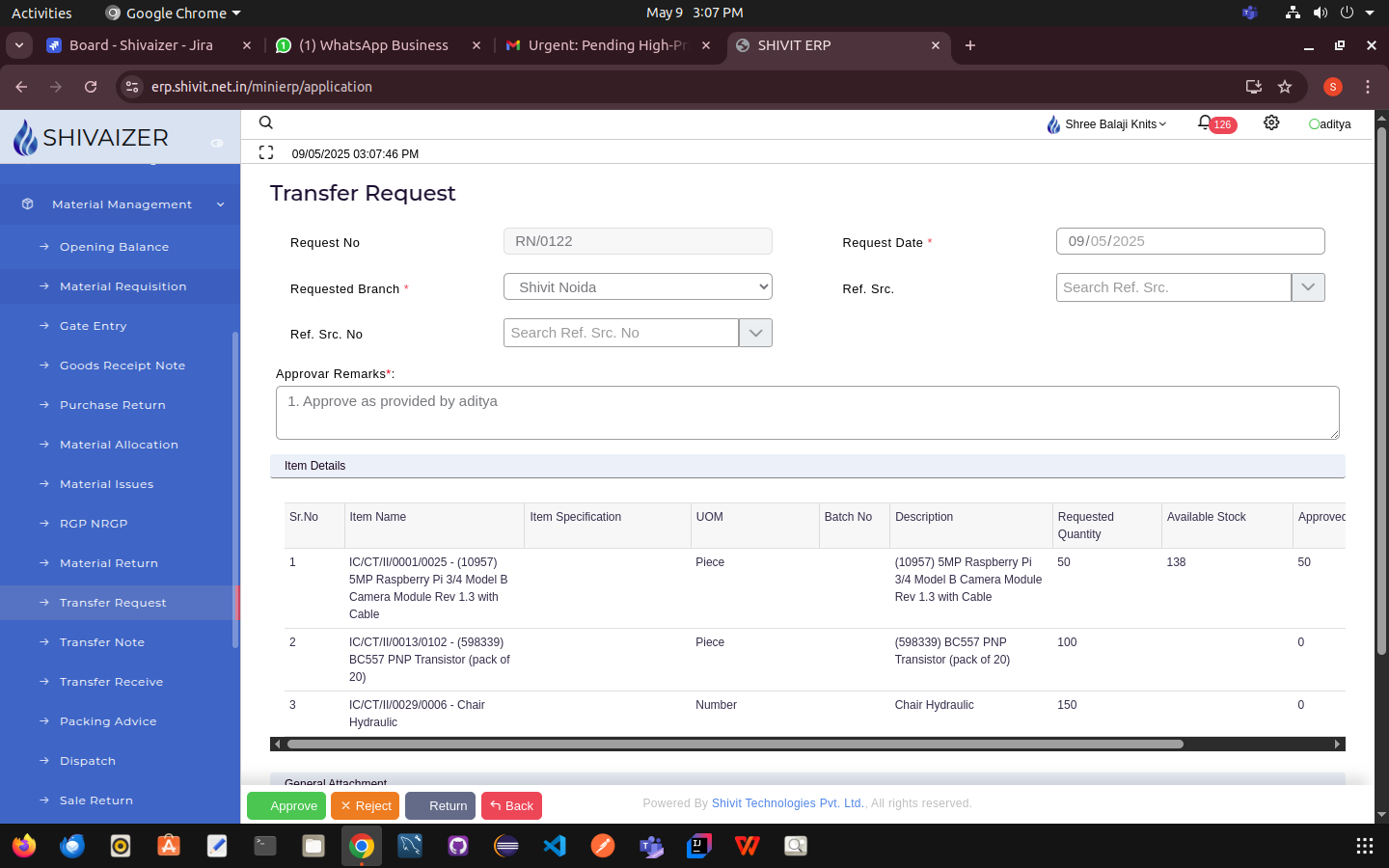Open the settings gear icon
The image size is (1389, 868).
(x=1271, y=122)
